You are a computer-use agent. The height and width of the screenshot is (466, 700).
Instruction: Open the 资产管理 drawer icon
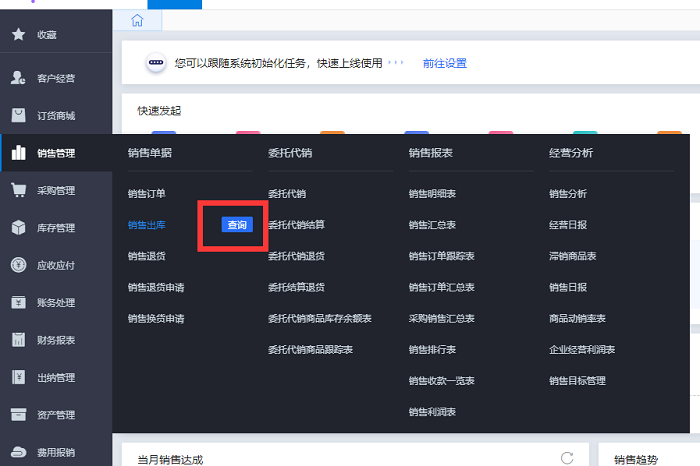coord(18,415)
